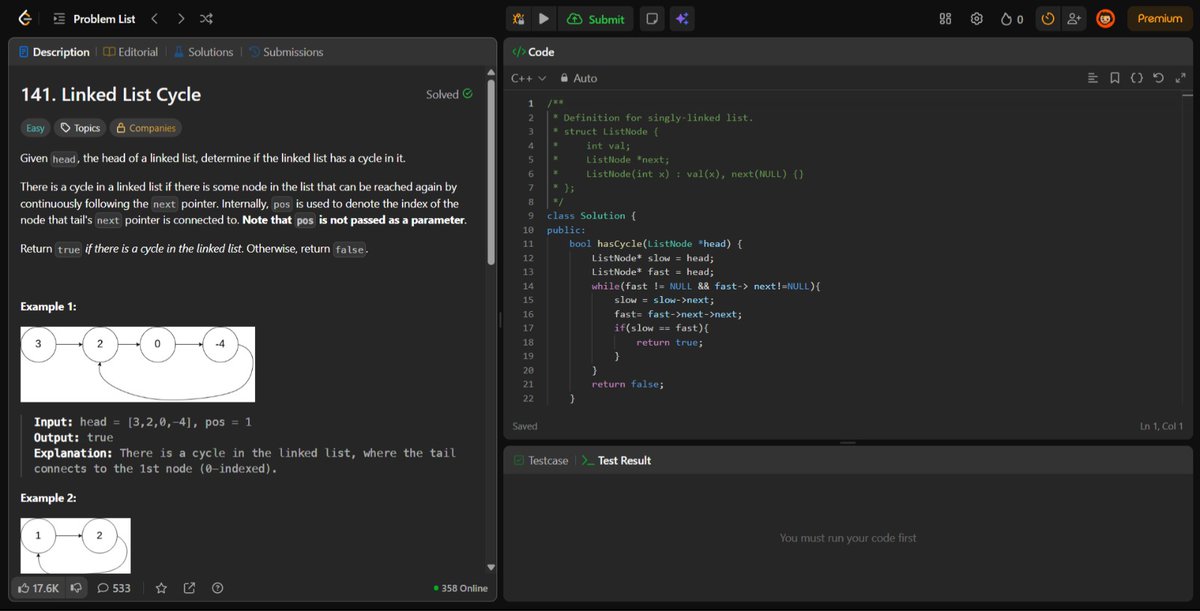Click the 'You must run your code first' message
The image size is (1200, 611).
(848, 538)
